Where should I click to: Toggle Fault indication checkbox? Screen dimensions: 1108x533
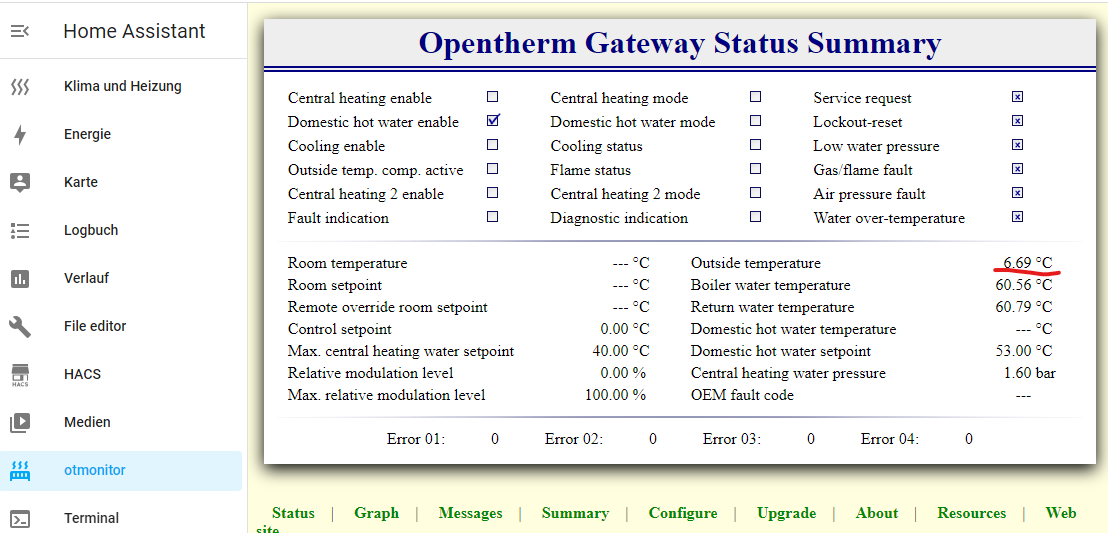(x=493, y=217)
